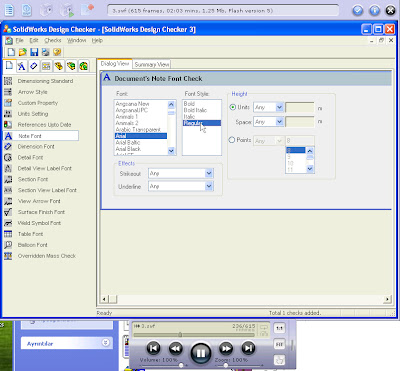Add the Table Font check
This screenshot has height=371, width=400.
[30, 234]
